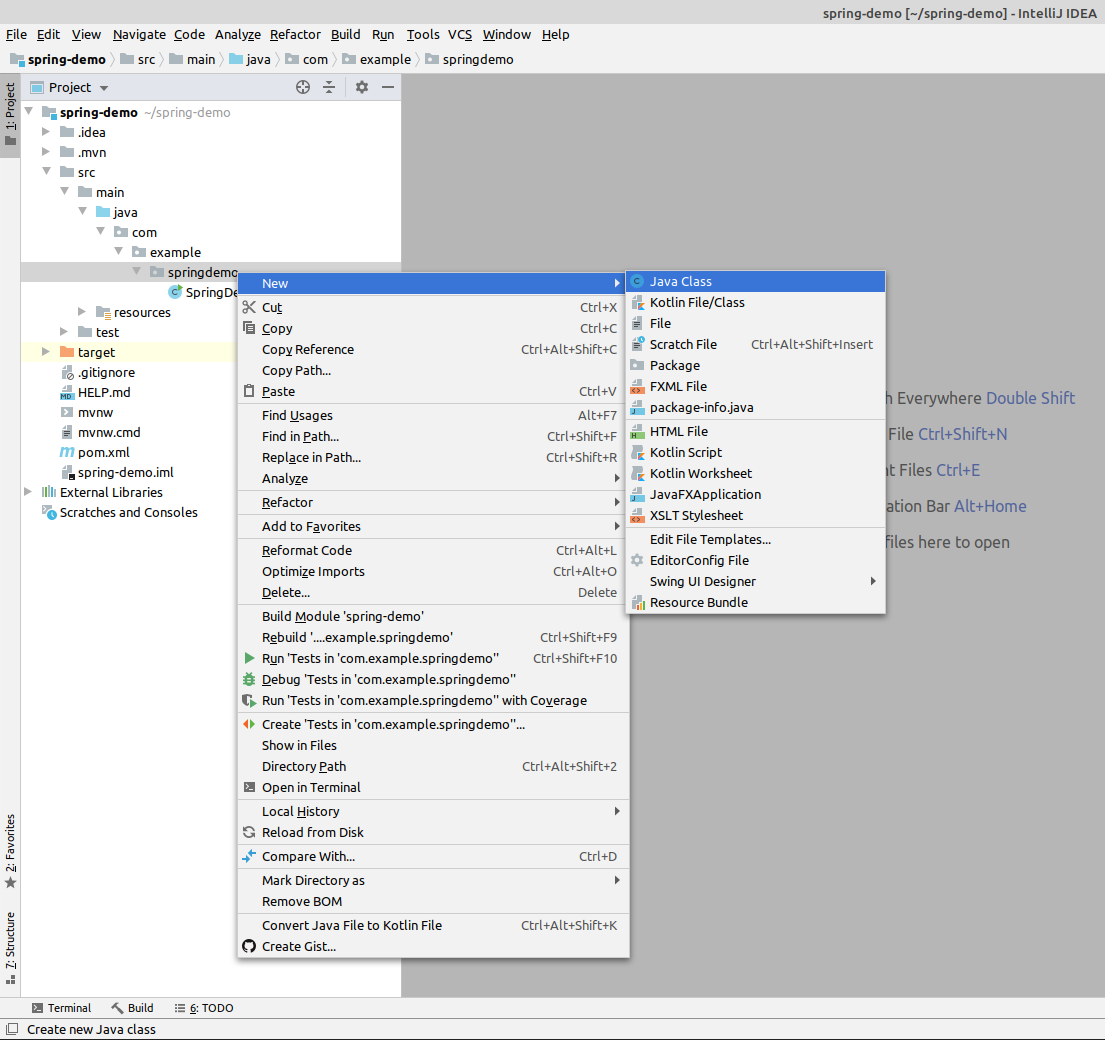Click the Run with Coverage icon
This screenshot has height=1040, width=1105.
tap(249, 700)
